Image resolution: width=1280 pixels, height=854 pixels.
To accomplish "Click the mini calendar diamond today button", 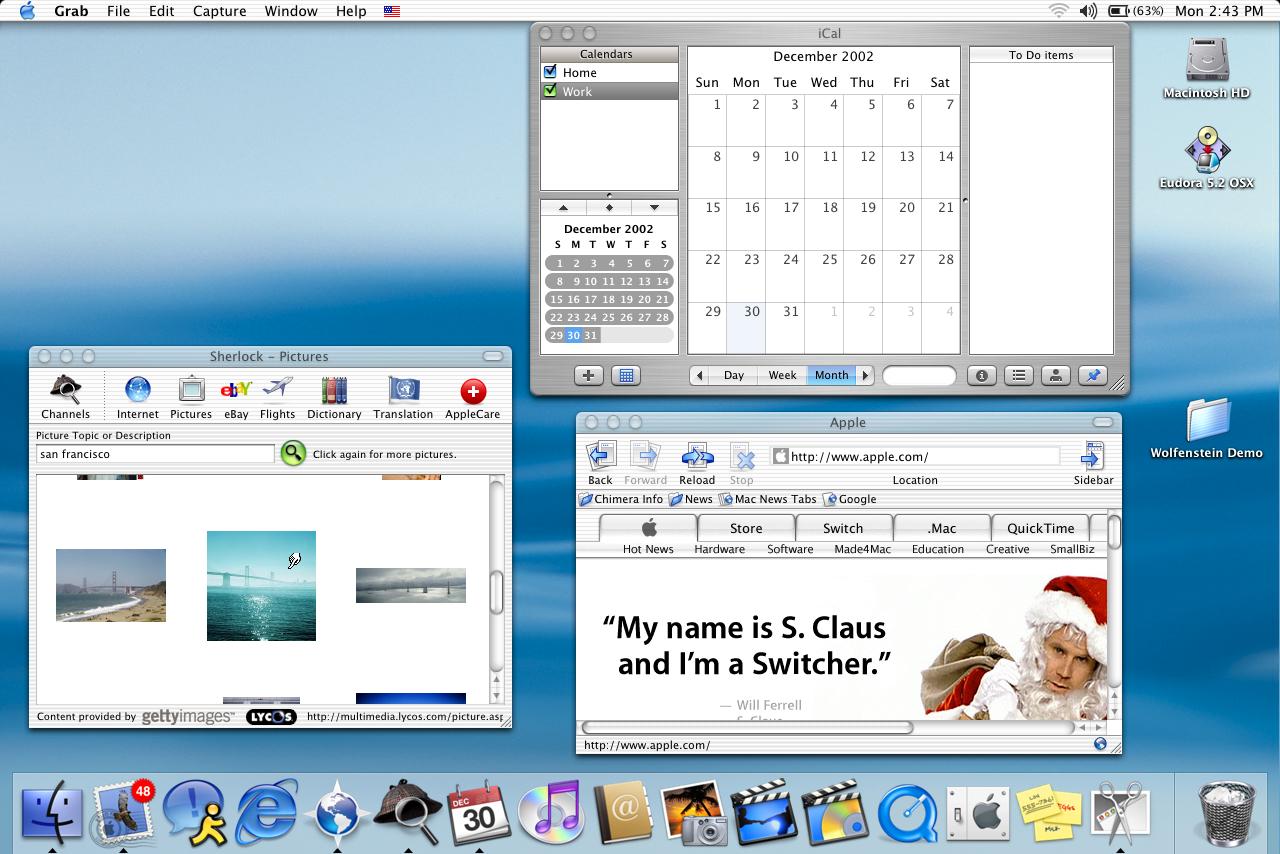I will [609, 208].
